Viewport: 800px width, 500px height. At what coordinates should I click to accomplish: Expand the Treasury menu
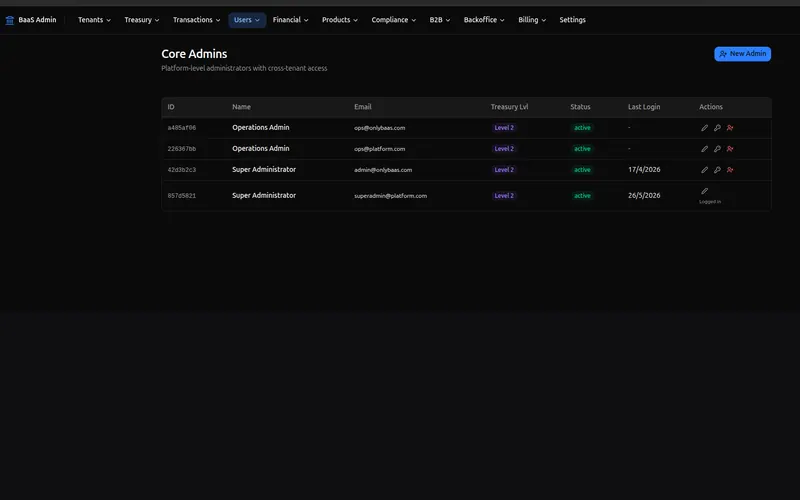(142, 20)
